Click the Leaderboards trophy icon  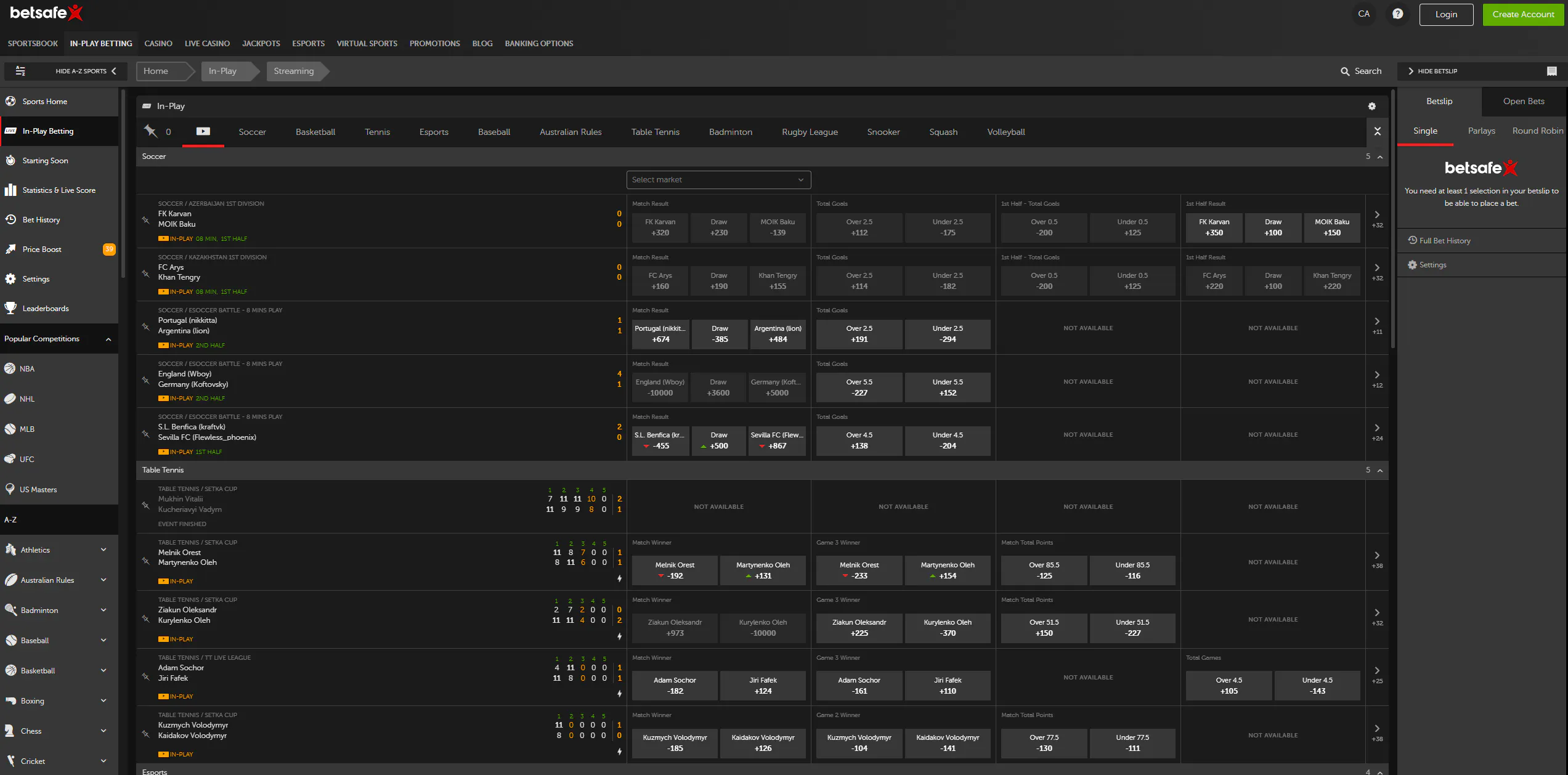click(x=10, y=308)
